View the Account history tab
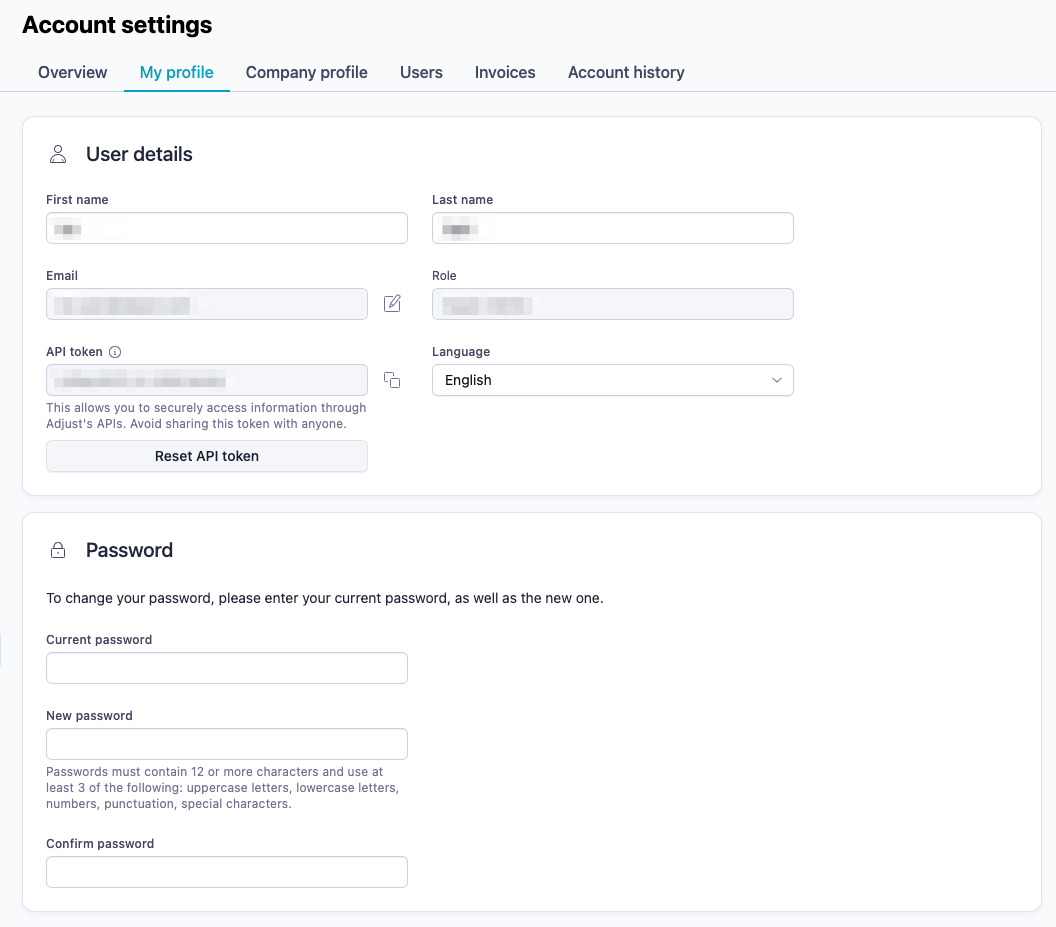Viewport: 1056px width, 927px height. coord(625,72)
